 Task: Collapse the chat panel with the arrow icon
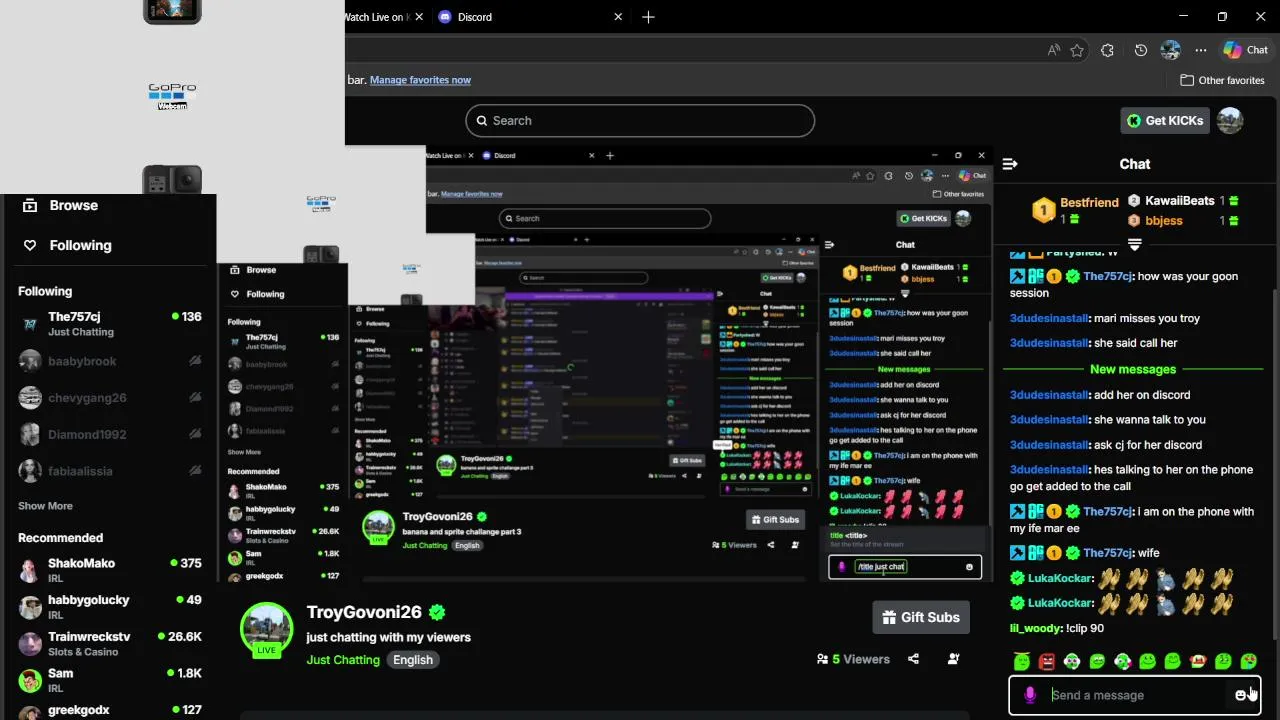pyautogui.click(x=1010, y=164)
